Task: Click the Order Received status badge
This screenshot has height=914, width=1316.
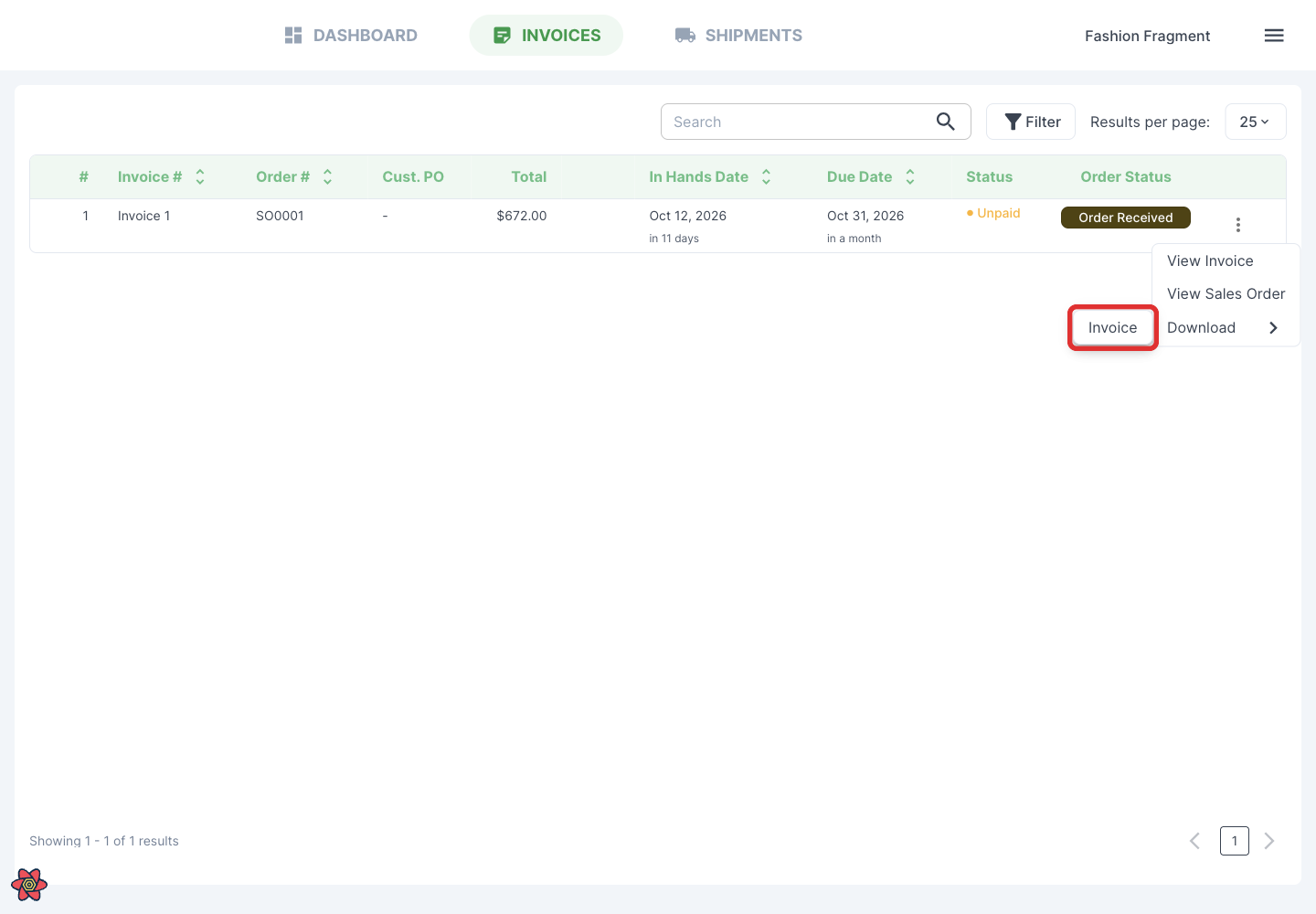Action: click(x=1126, y=218)
